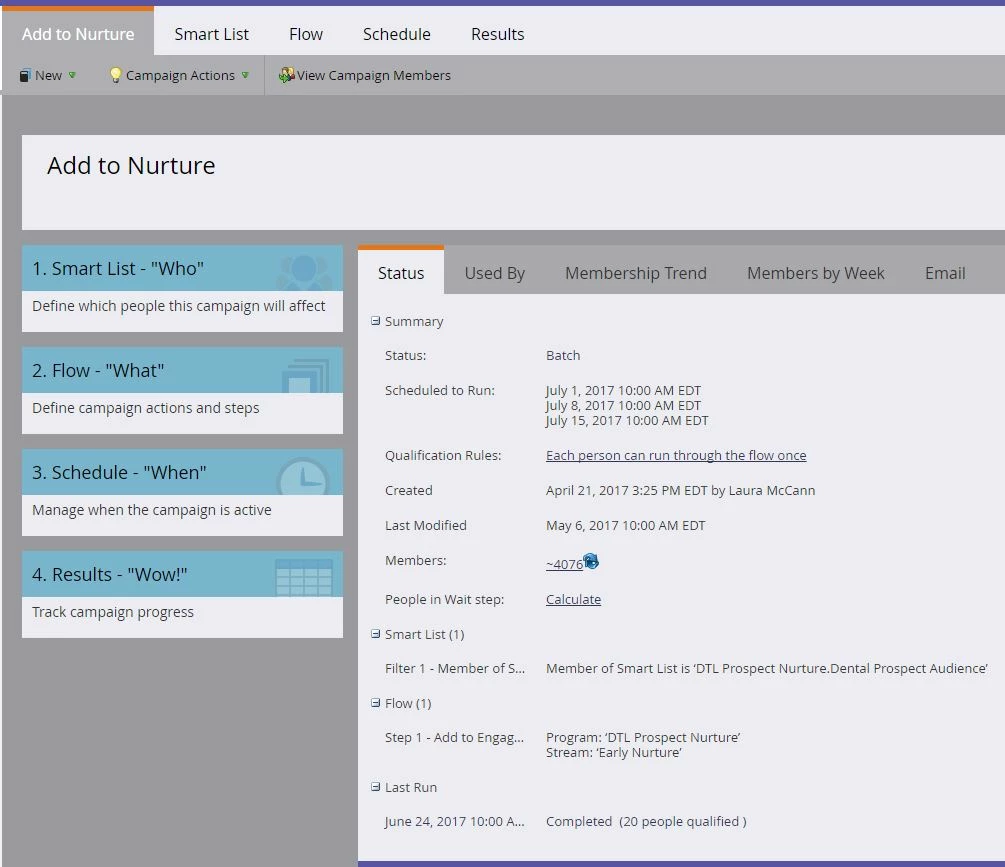The image size is (1005, 867).
Task: Collapse the Summary section
Action: pos(376,320)
